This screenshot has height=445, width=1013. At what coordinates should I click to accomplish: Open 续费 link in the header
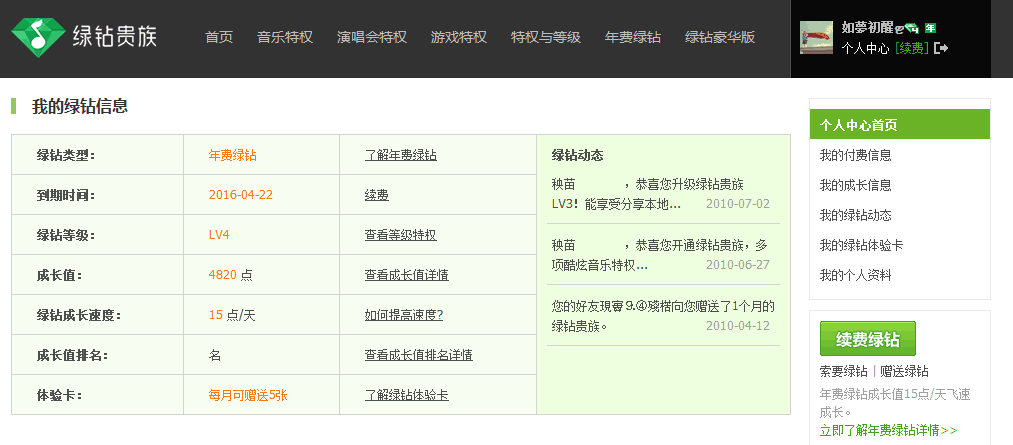coord(912,48)
